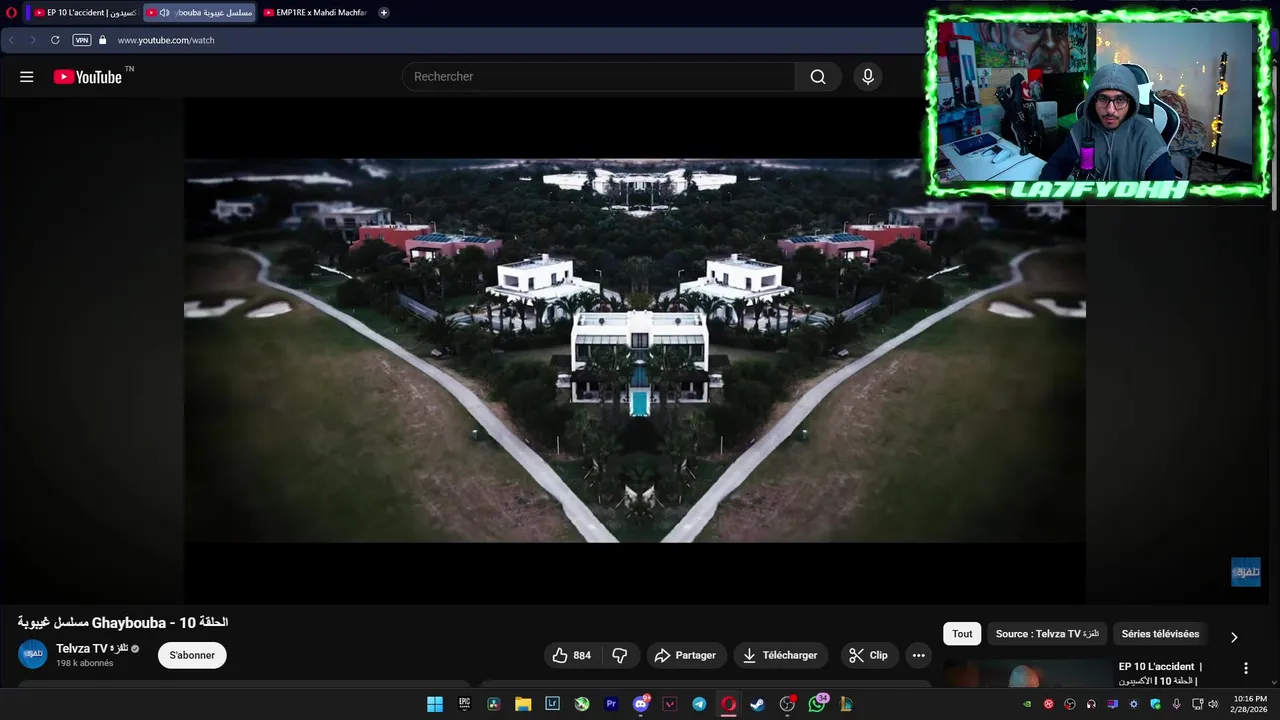Image resolution: width=1280 pixels, height=720 pixels.
Task: Open Lightroom from taskbar
Action: pyautogui.click(x=552, y=704)
